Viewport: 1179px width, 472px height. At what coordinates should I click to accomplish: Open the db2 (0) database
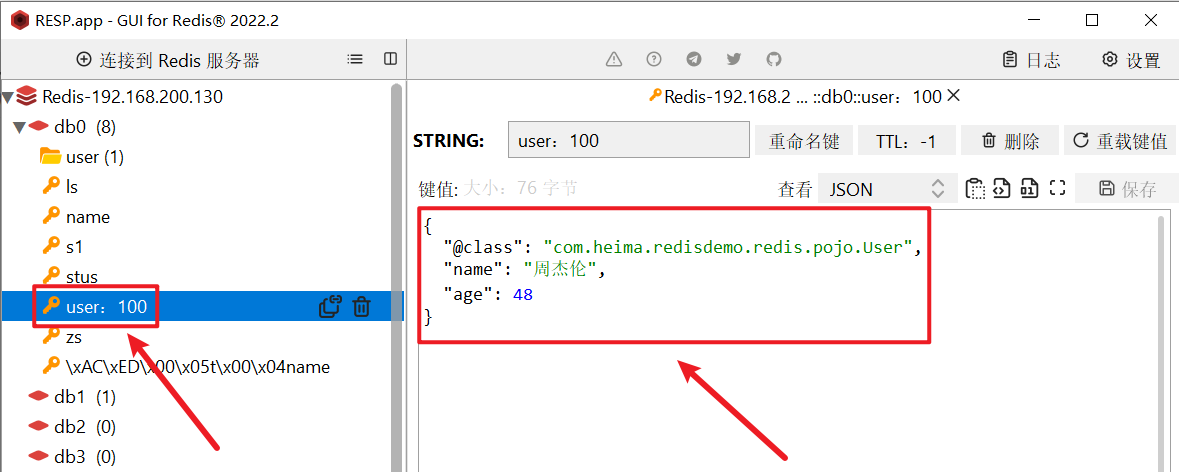pos(71,427)
